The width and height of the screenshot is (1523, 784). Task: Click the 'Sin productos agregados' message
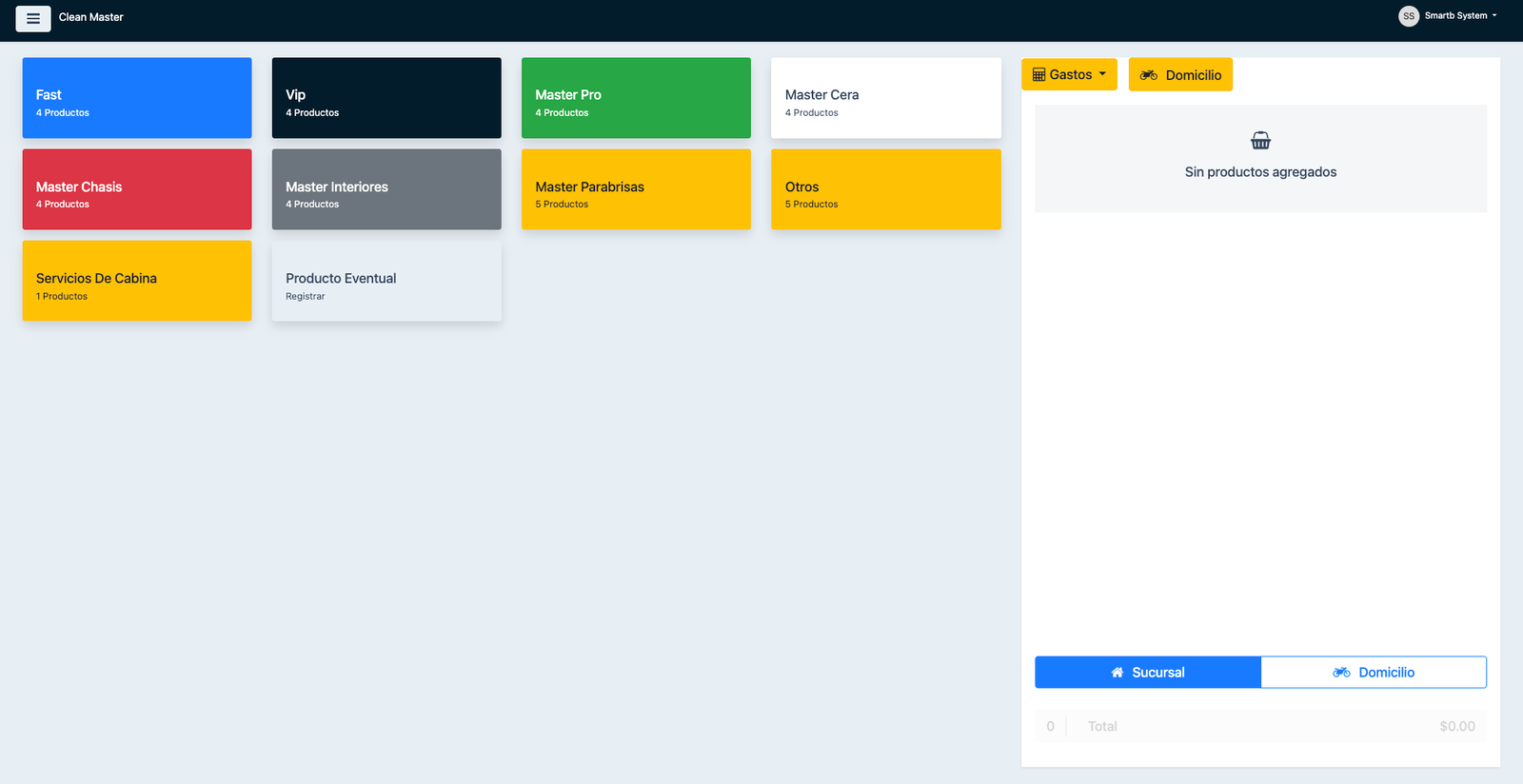[1260, 172]
